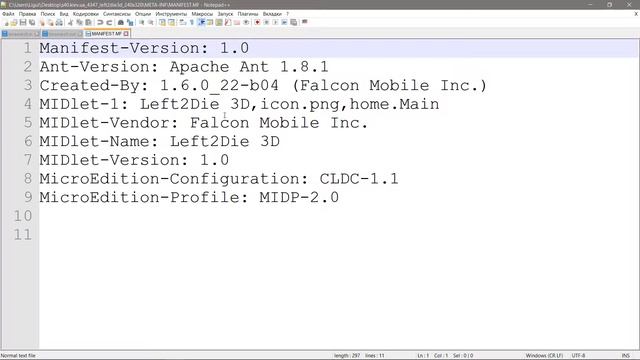Open the User Defined Language icon
The height and width of the screenshot is (360, 640).
coord(210,22)
